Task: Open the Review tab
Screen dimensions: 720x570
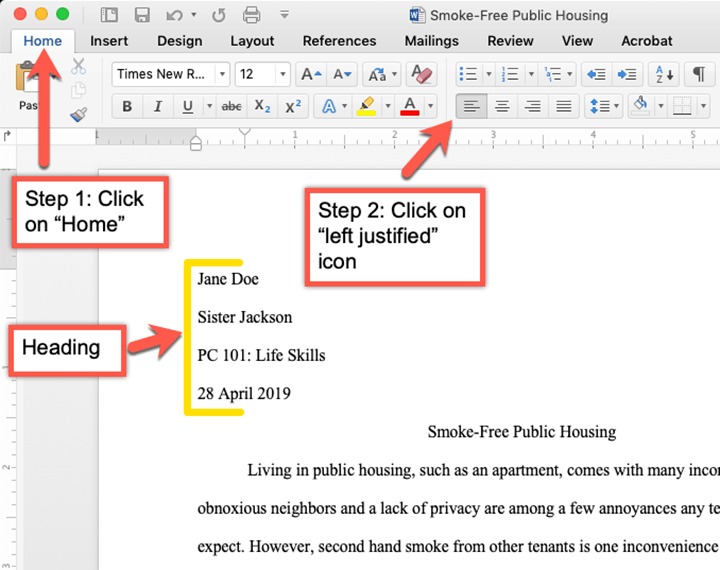Action: click(x=510, y=41)
